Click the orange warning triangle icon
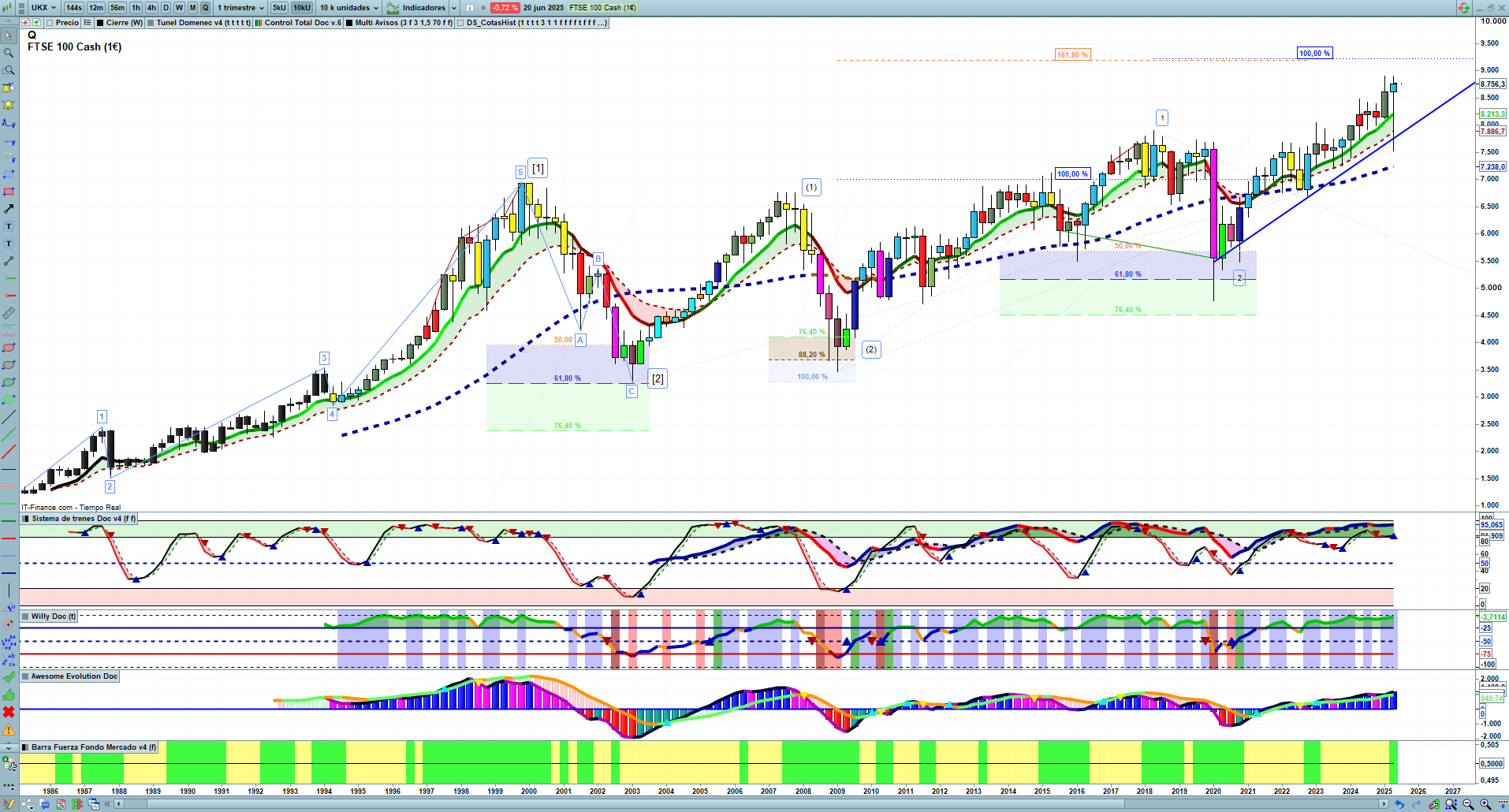This screenshot has height=812, width=1509. (9, 729)
